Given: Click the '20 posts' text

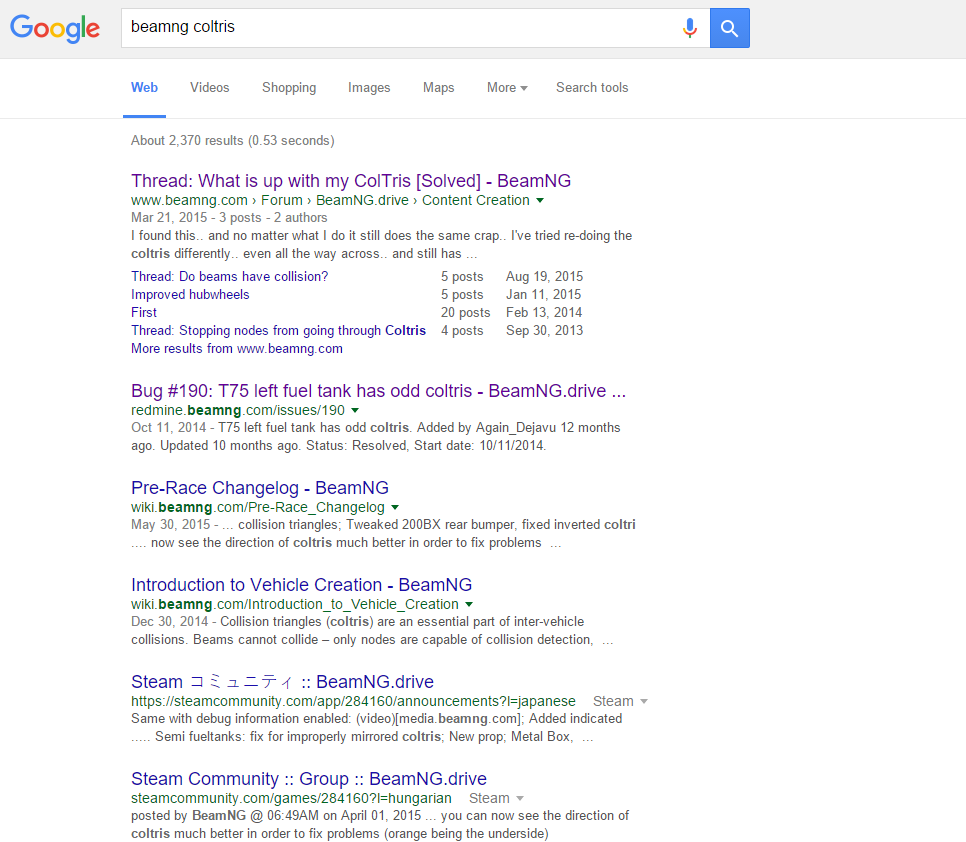Looking at the screenshot, I should click(x=465, y=312).
